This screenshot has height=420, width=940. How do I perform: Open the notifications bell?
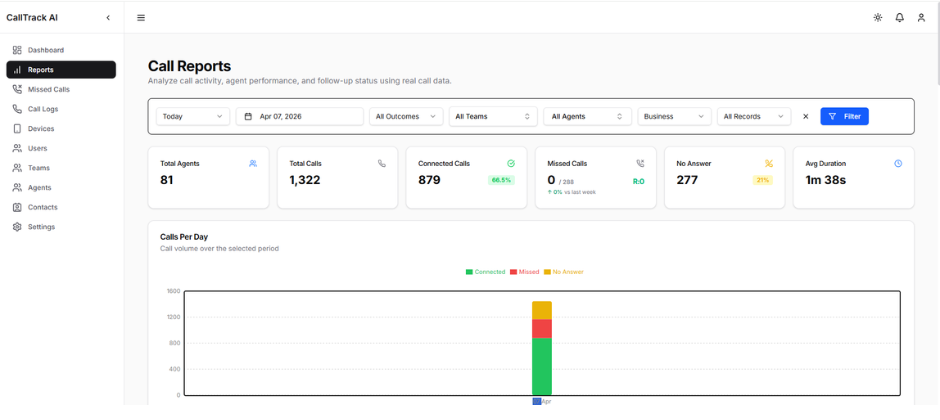(899, 17)
